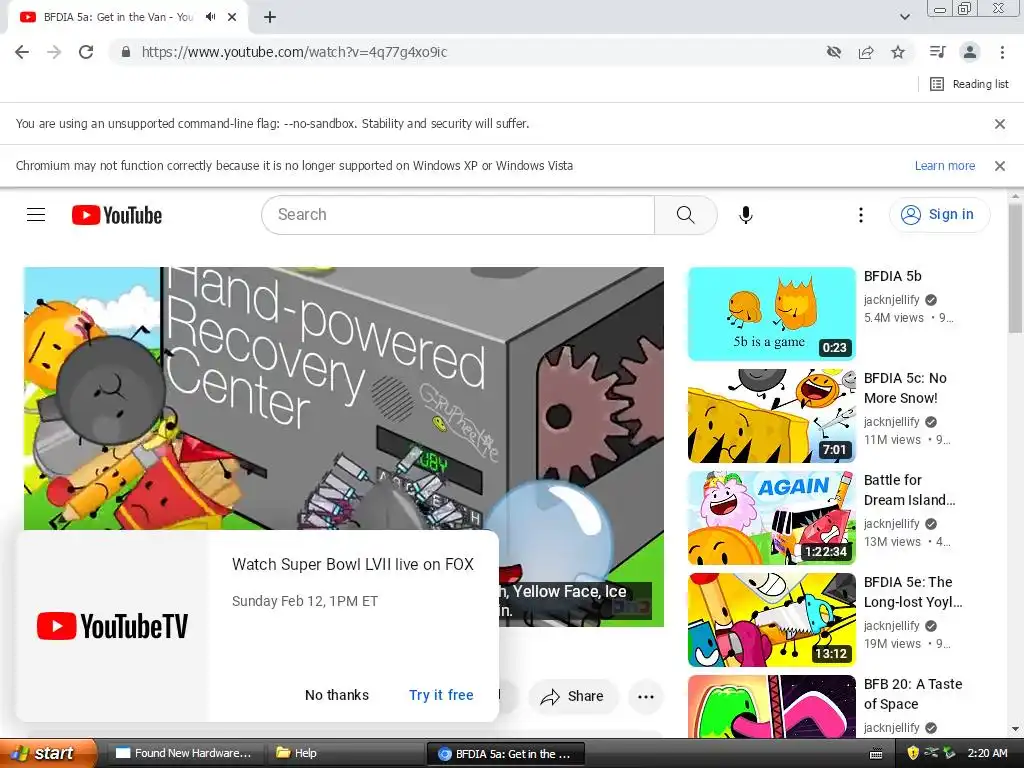Click the Battle for Dream Island... title

[x=909, y=490]
